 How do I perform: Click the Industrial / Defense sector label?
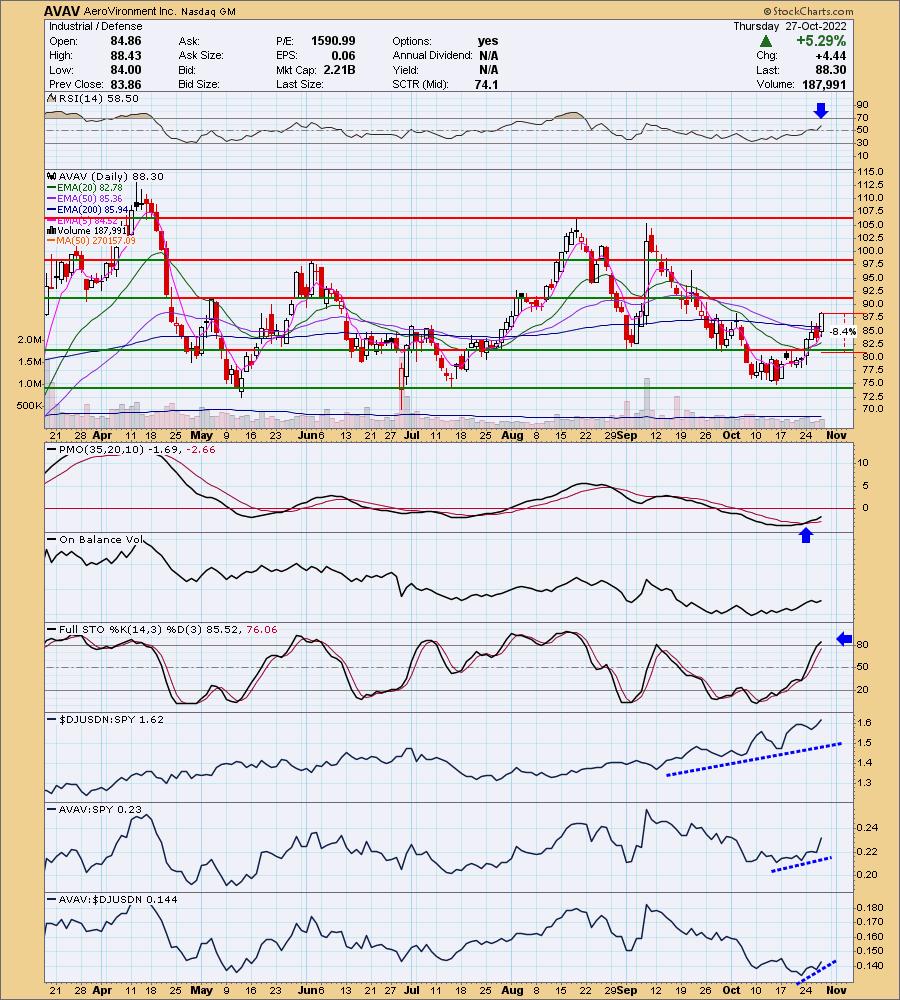pos(96,26)
